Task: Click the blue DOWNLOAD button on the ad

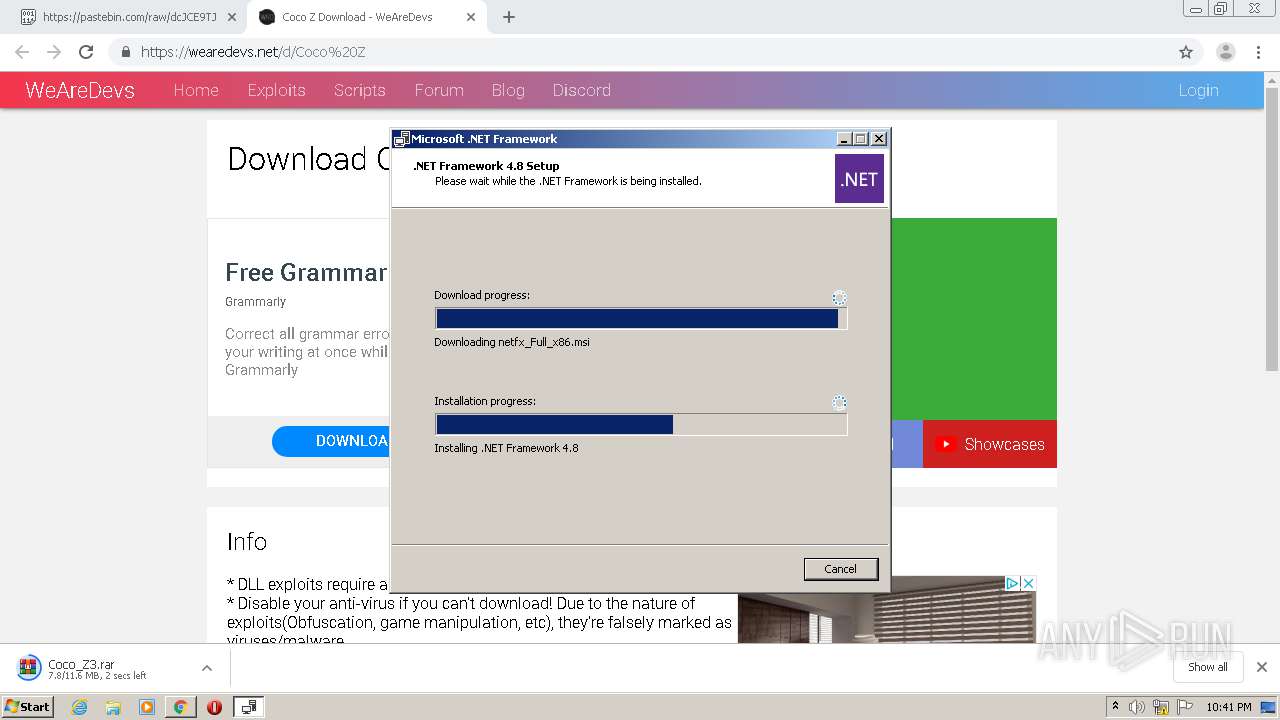Action: pyautogui.click(x=331, y=441)
